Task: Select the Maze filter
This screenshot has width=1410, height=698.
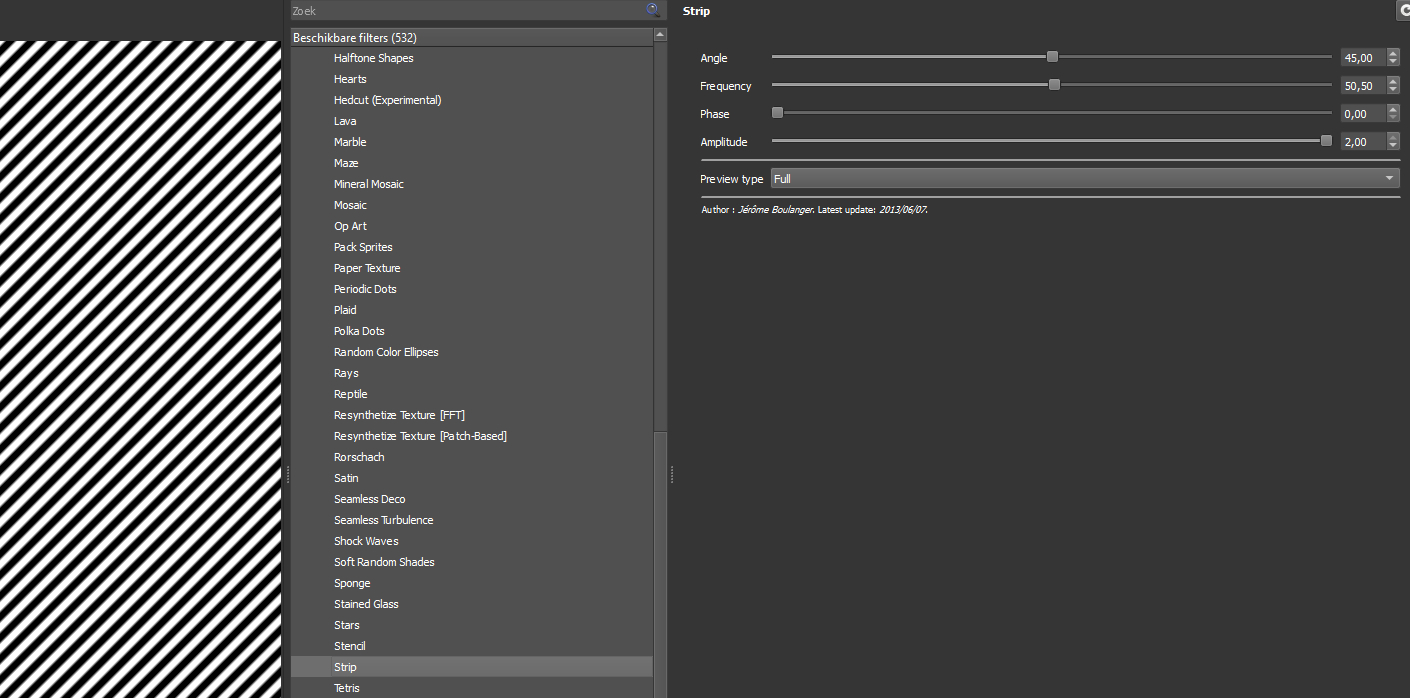Action: pyautogui.click(x=346, y=163)
